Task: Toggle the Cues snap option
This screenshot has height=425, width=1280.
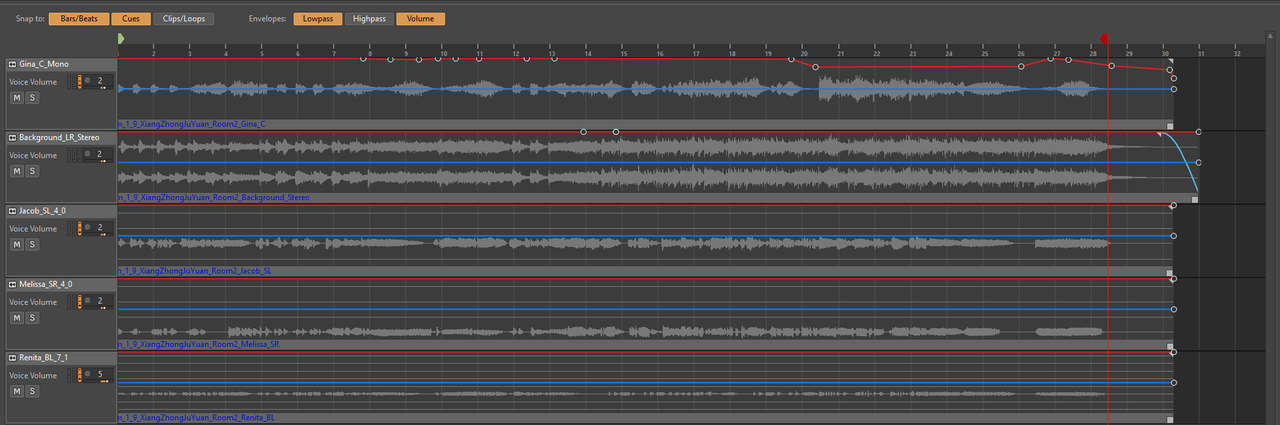Action: 129,19
